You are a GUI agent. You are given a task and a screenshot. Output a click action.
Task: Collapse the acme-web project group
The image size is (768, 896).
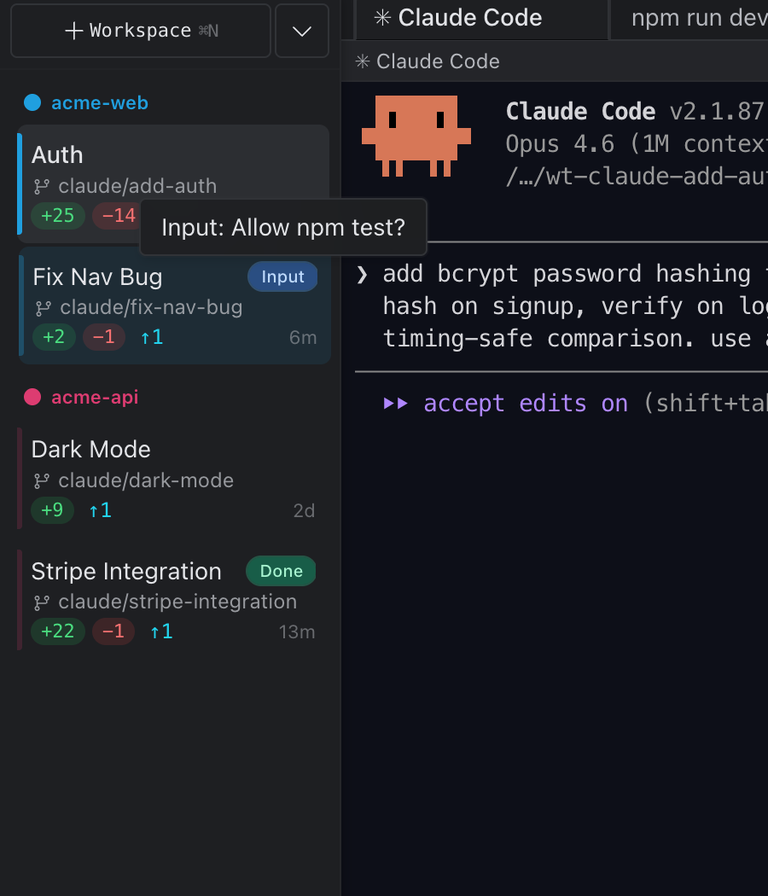(99, 103)
